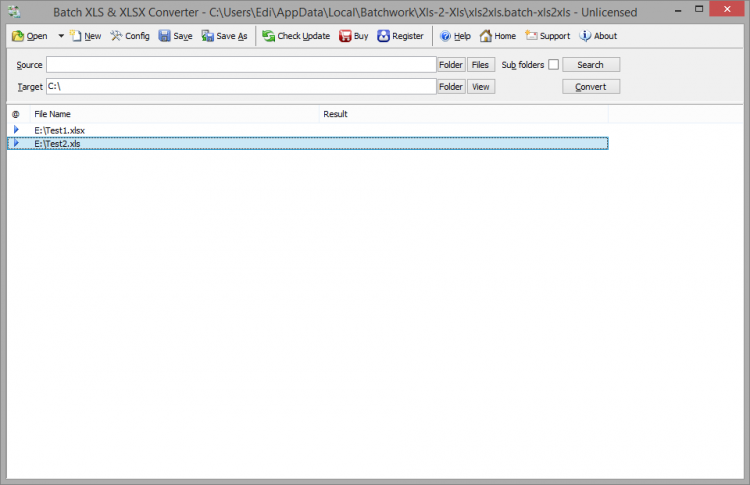Open Help

pyautogui.click(x=455, y=36)
